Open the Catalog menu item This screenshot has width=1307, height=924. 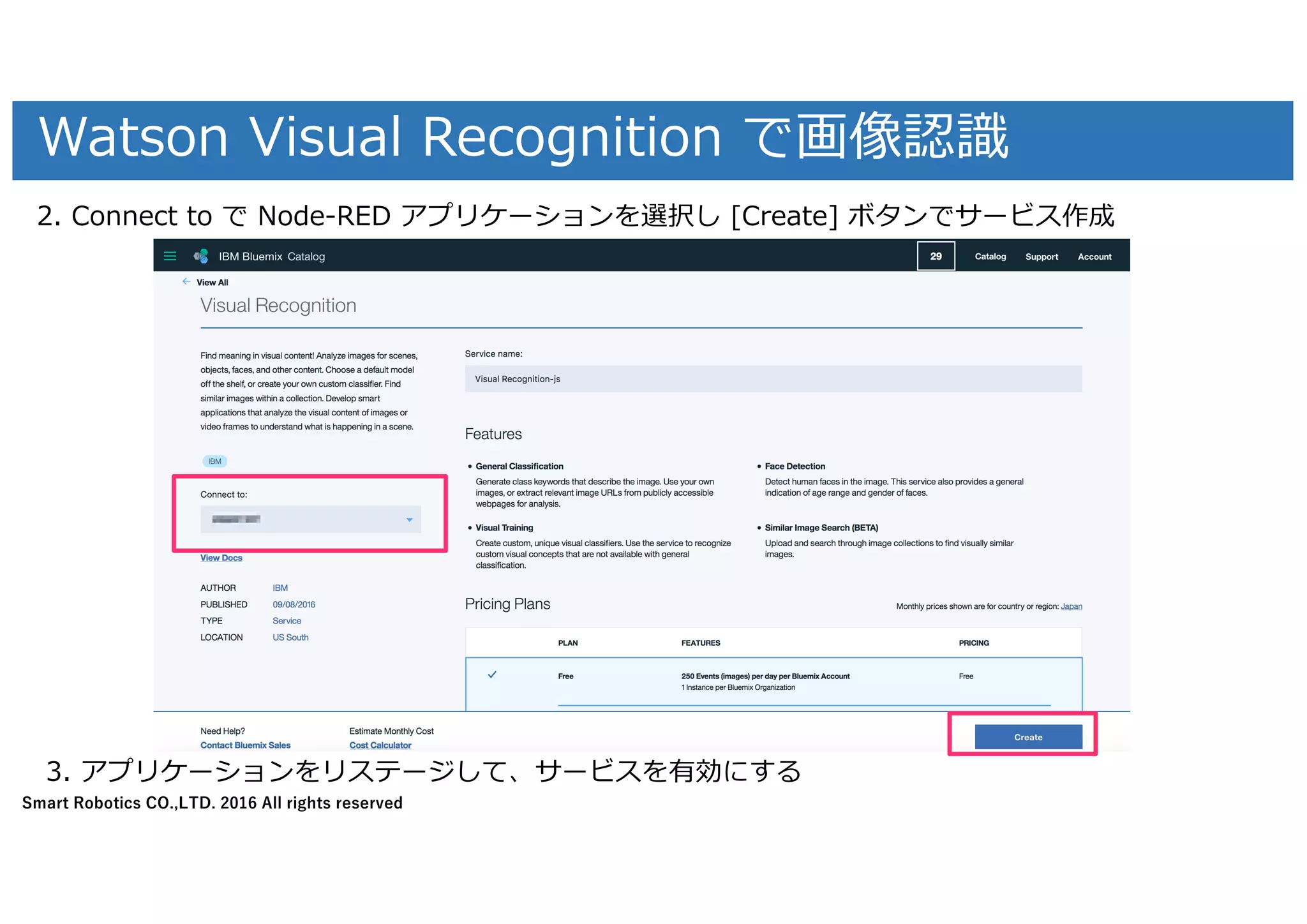990,256
